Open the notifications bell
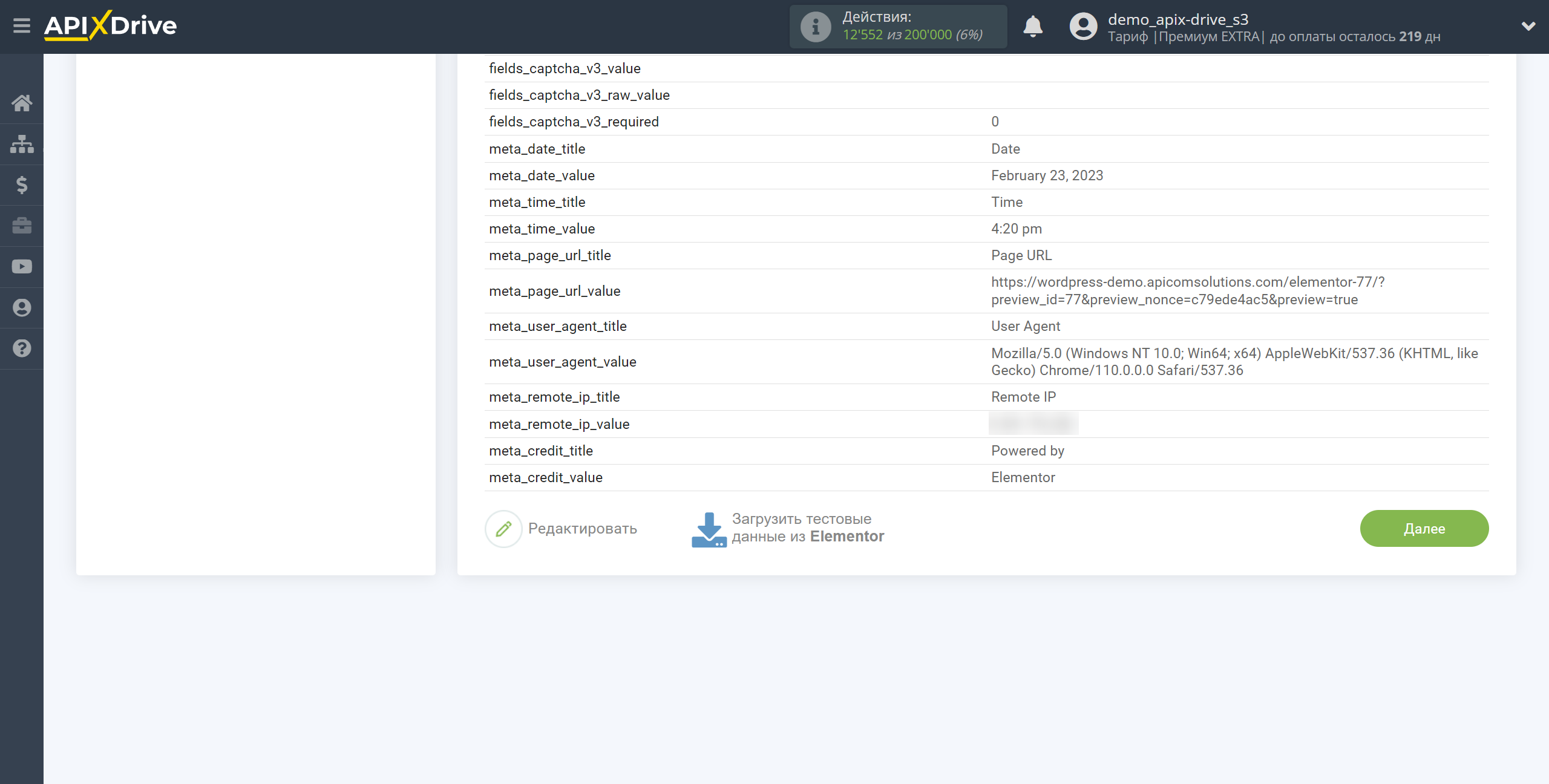This screenshot has width=1549, height=784. point(1033,27)
